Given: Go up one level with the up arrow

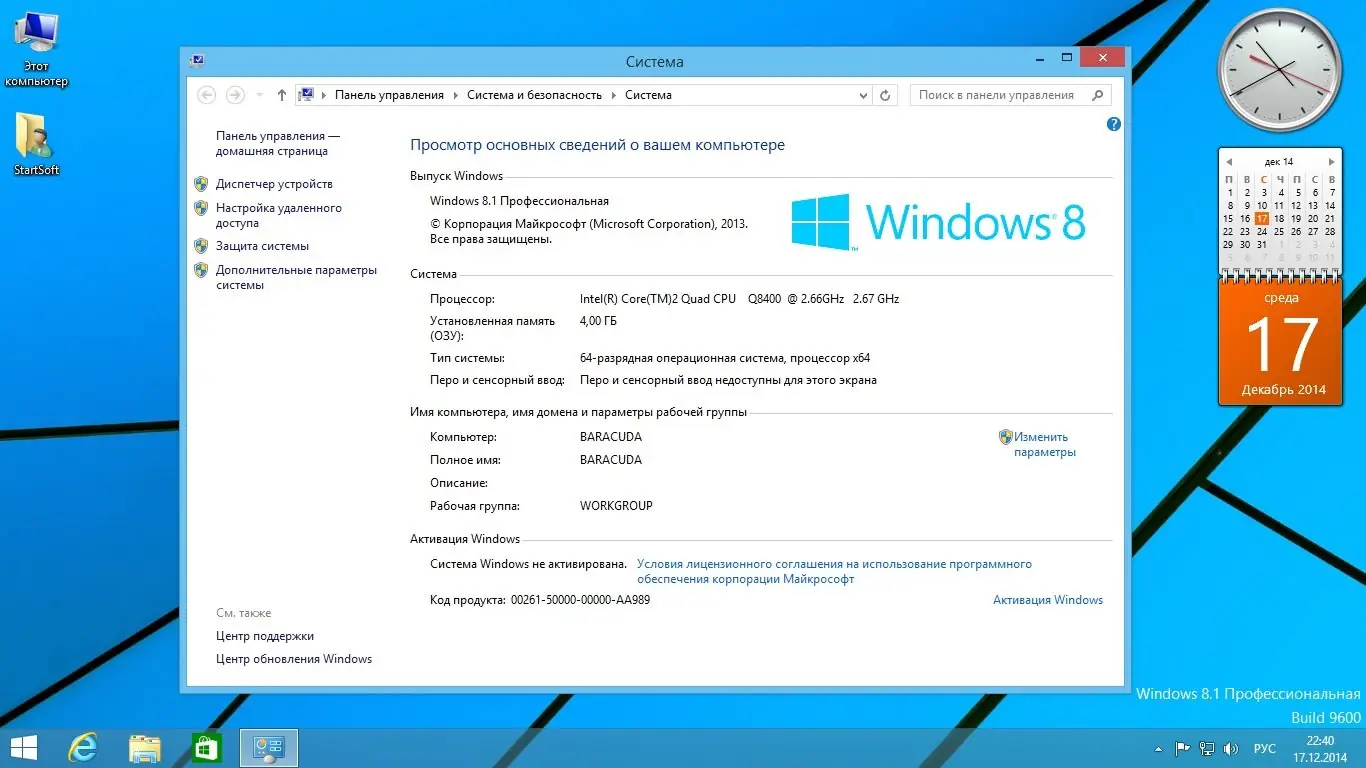Looking at the screenshot, I should (282, 95).
